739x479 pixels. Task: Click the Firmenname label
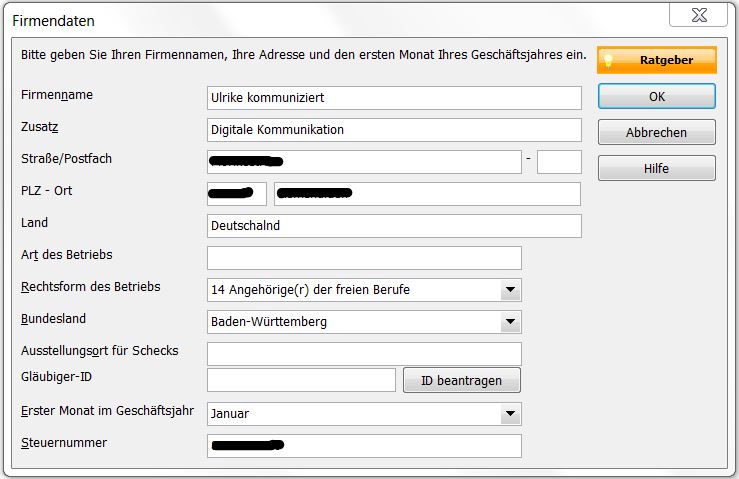point(57,95)
